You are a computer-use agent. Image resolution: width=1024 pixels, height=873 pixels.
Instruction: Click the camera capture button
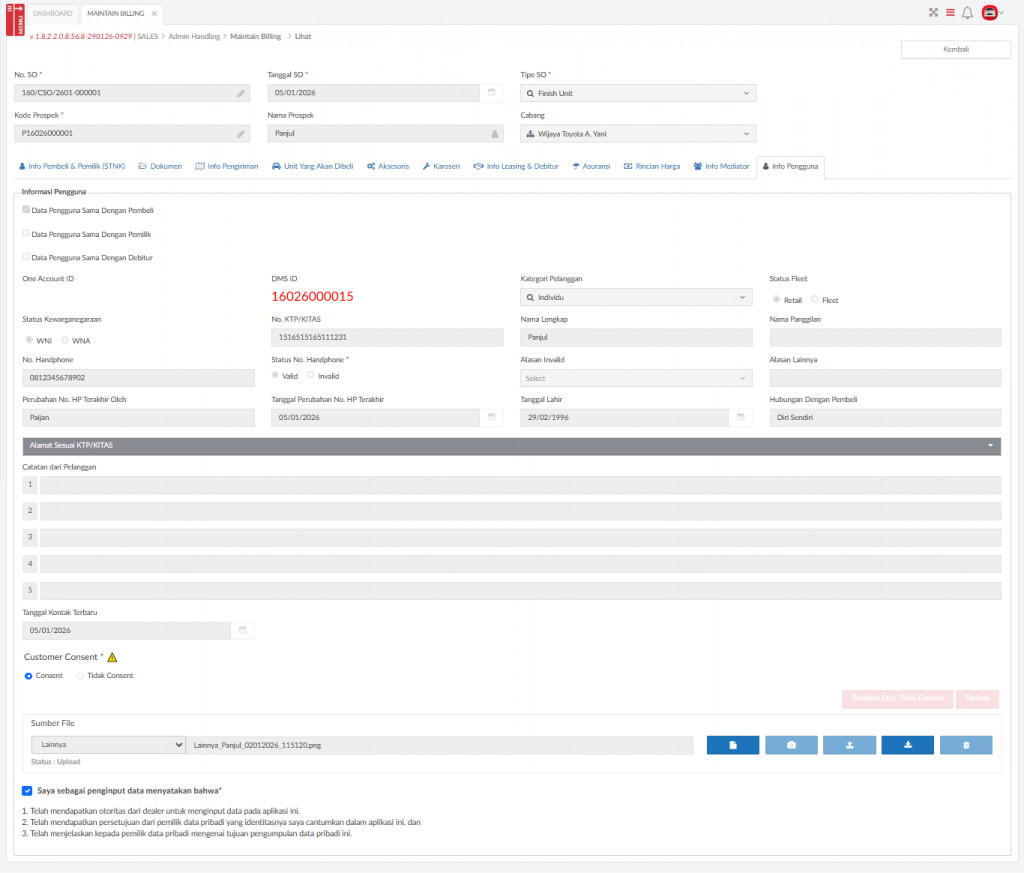click(x=791, y=745)
